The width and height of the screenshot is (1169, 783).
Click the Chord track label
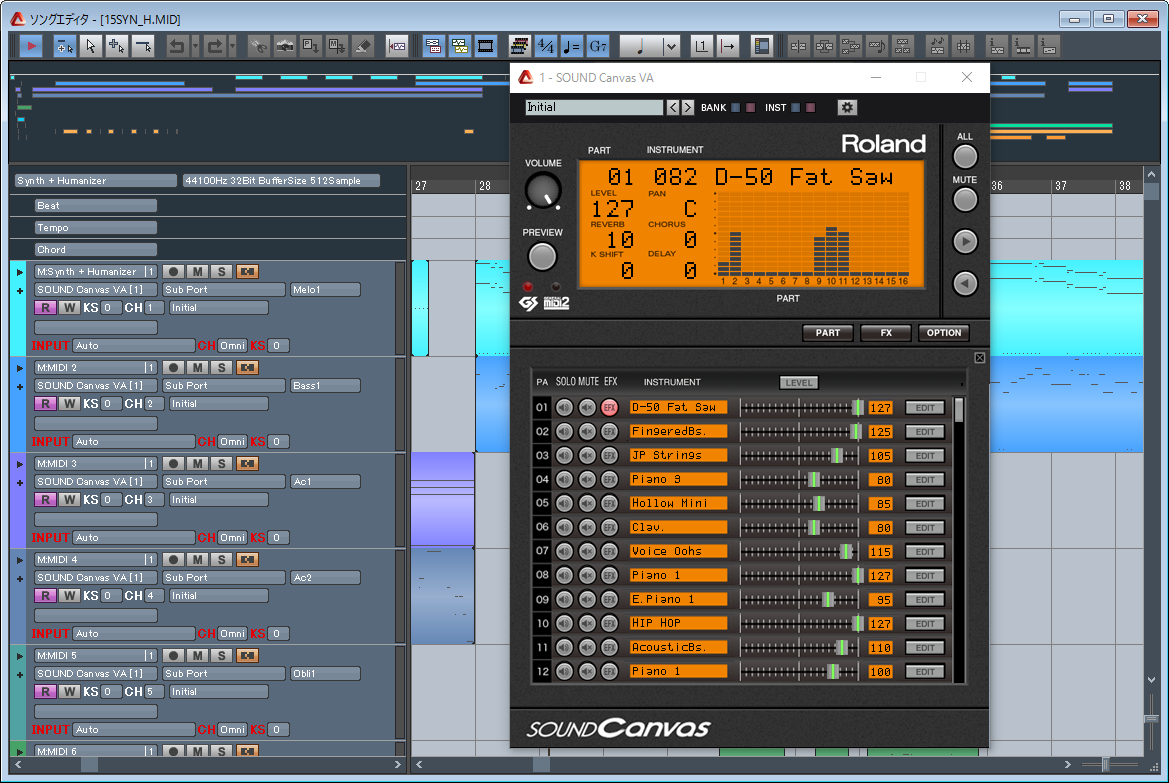[95, 250]
